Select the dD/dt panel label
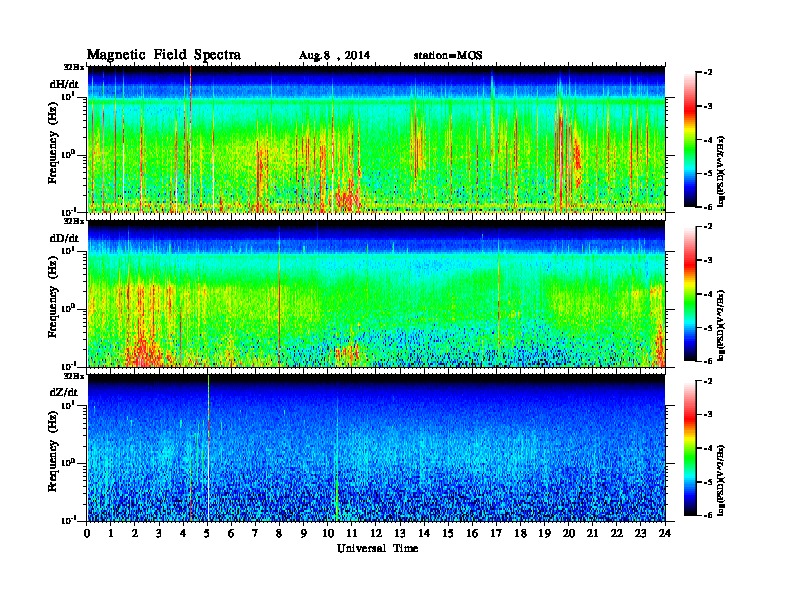The image size is (792, 612). tap(64, 238)
